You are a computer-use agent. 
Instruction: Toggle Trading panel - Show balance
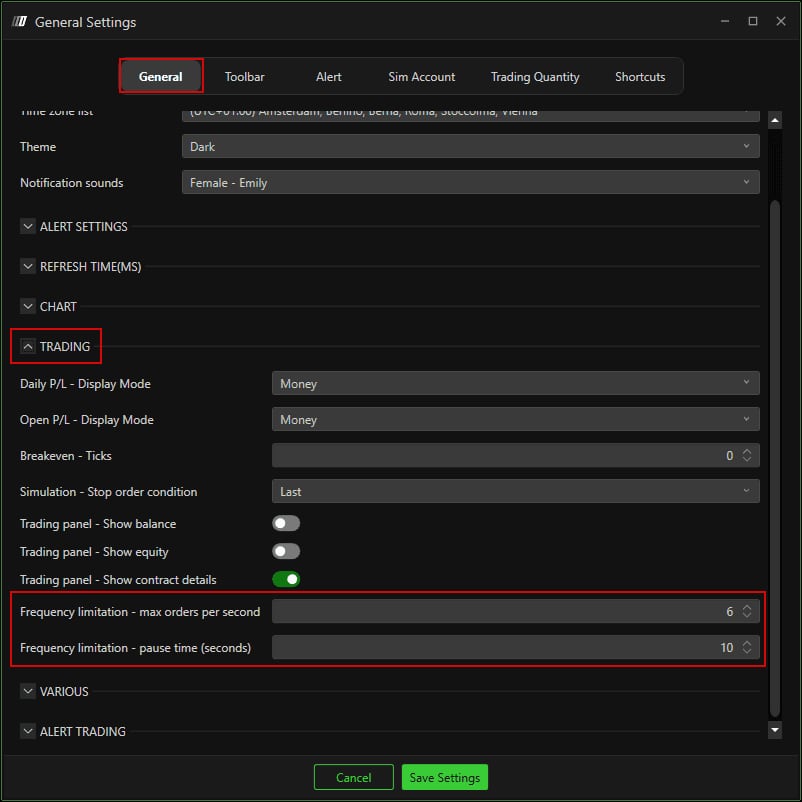click(286, 523)
